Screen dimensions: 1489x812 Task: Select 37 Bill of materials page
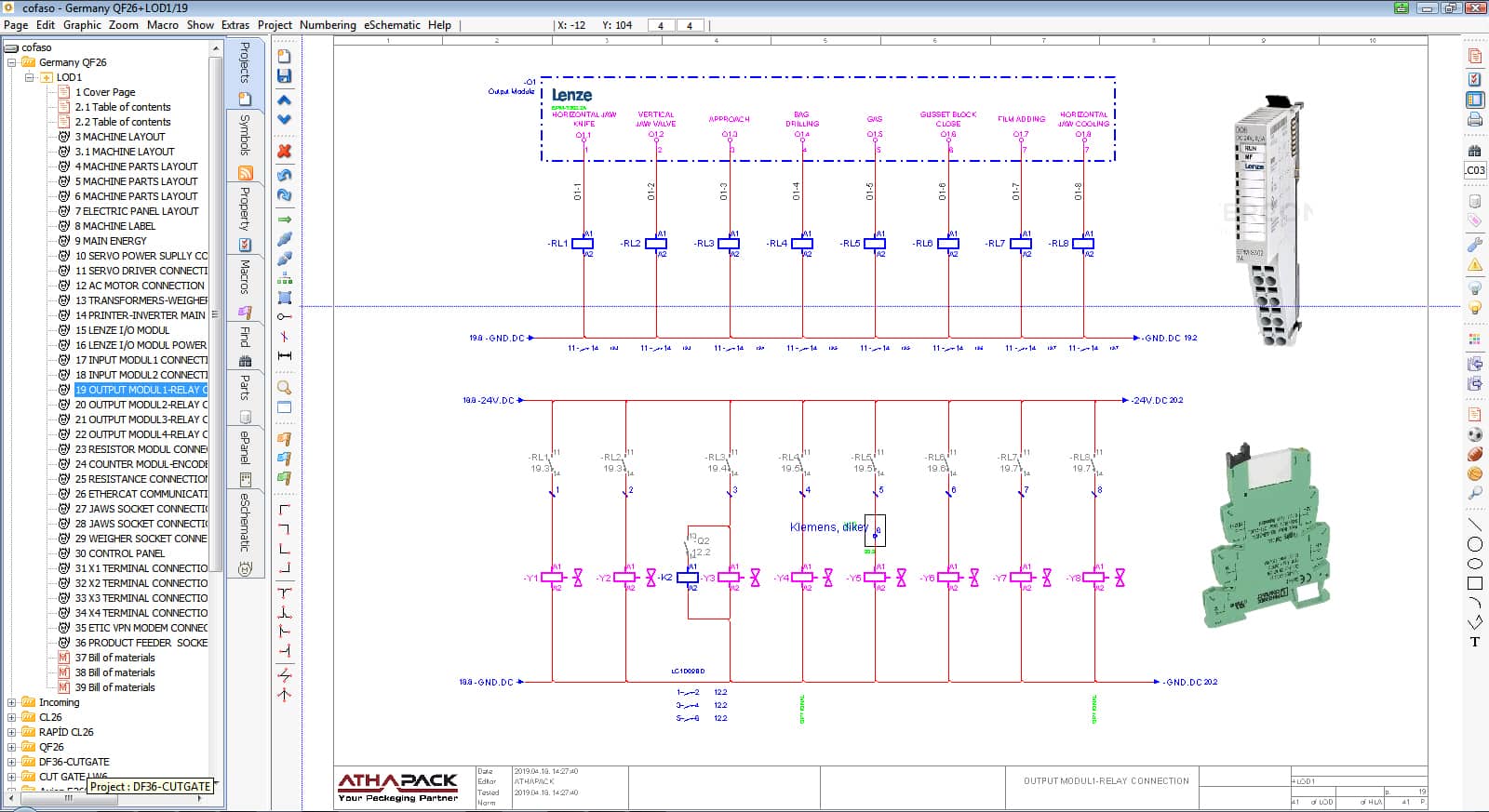114,658
